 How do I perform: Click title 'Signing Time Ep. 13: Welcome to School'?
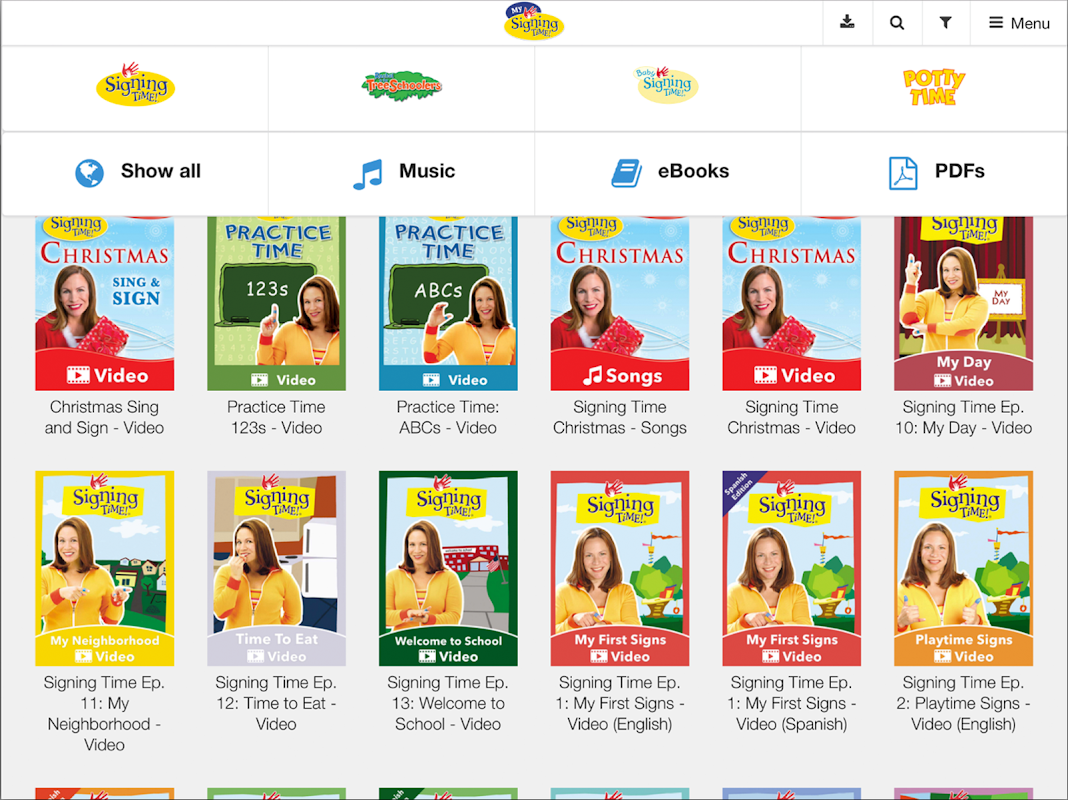pyautogui.click(x=447, y=703)
